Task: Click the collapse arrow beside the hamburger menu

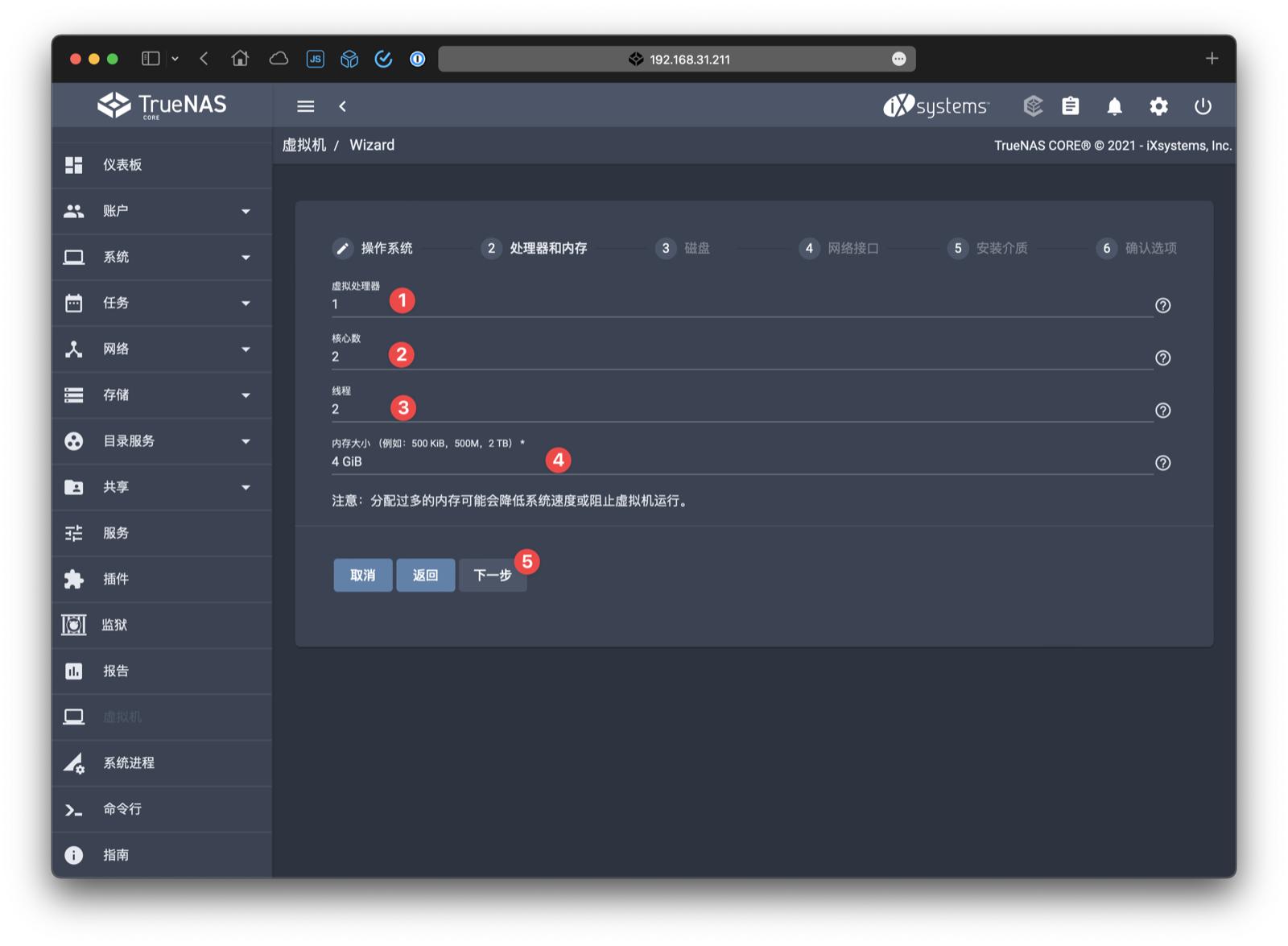Action: pos(342,105)
